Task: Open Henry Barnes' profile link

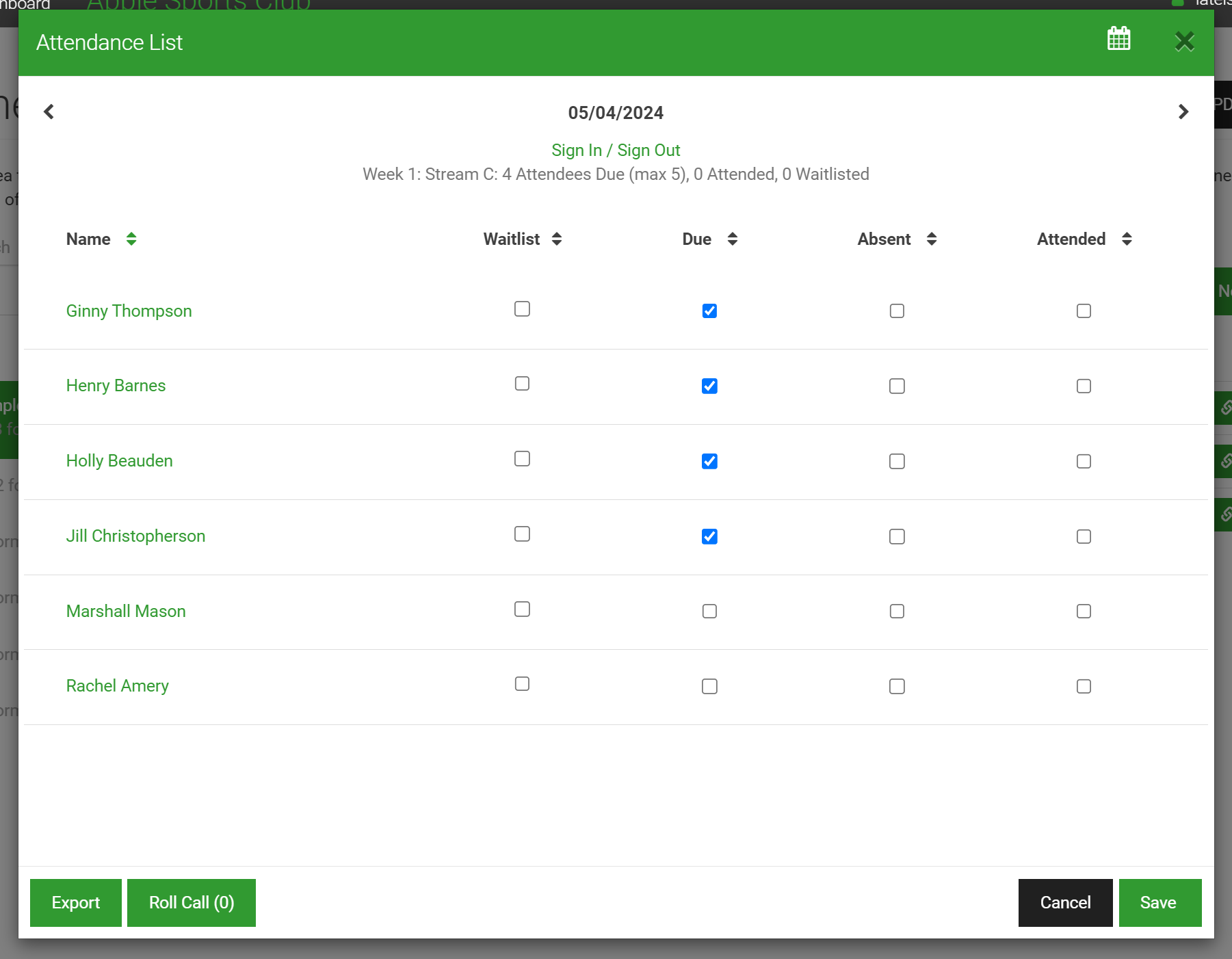Action: 116,386
